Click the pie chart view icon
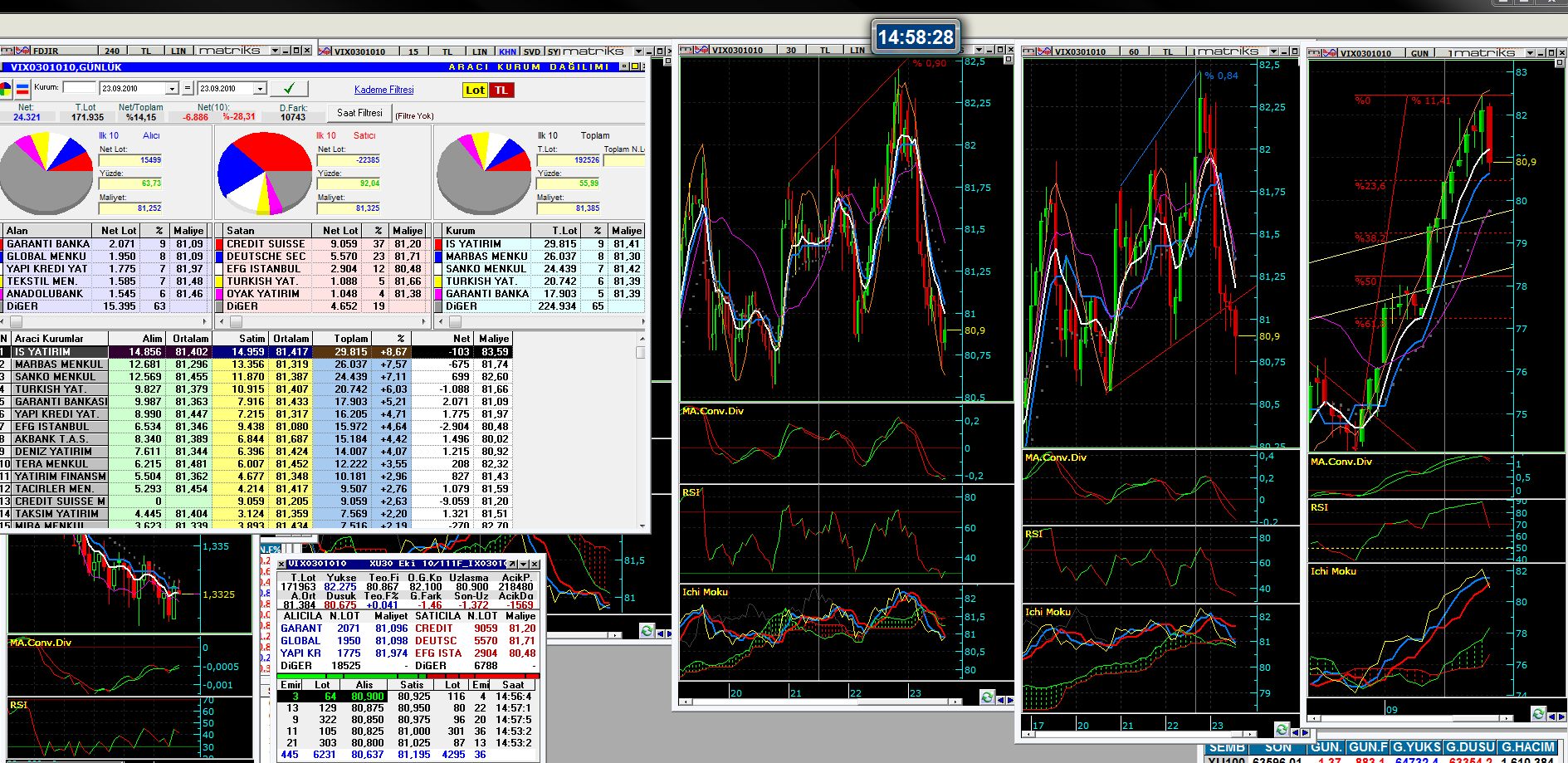 point(7,89)
